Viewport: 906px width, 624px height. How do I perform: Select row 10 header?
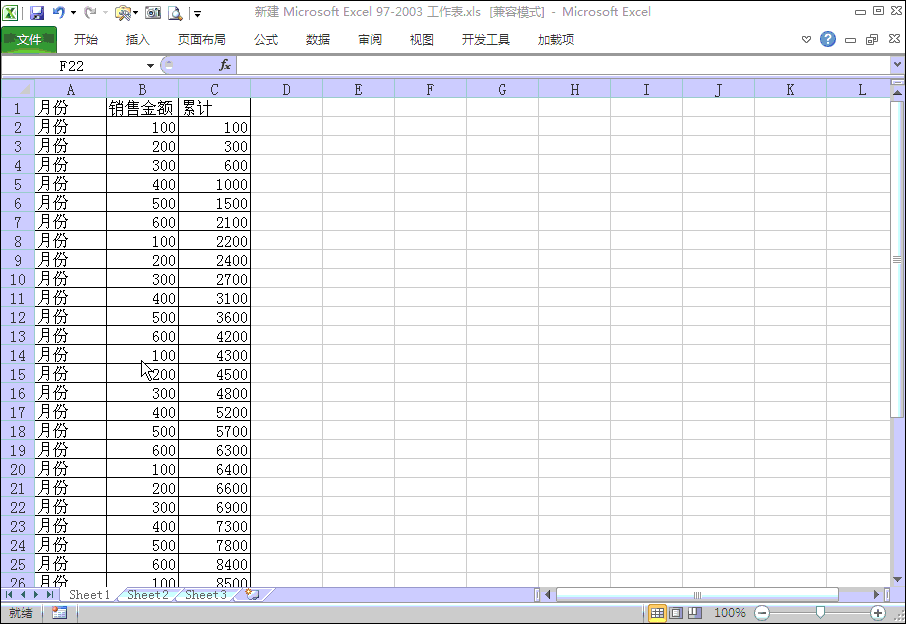[x=18, y=280]
